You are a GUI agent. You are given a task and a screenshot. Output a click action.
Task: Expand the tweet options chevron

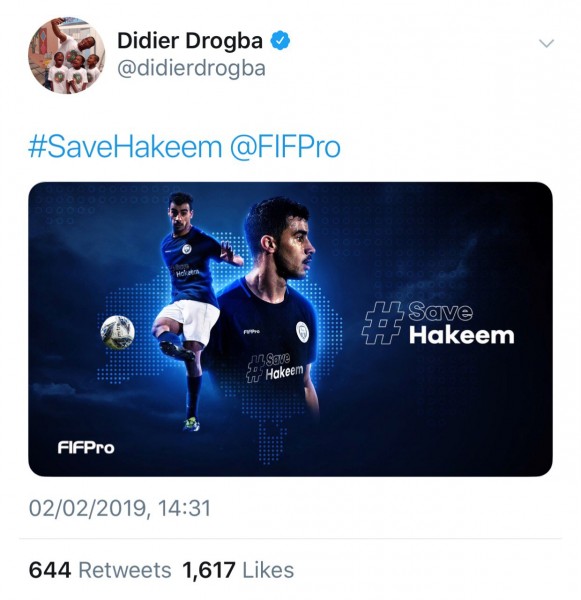(x=546, y=43)
